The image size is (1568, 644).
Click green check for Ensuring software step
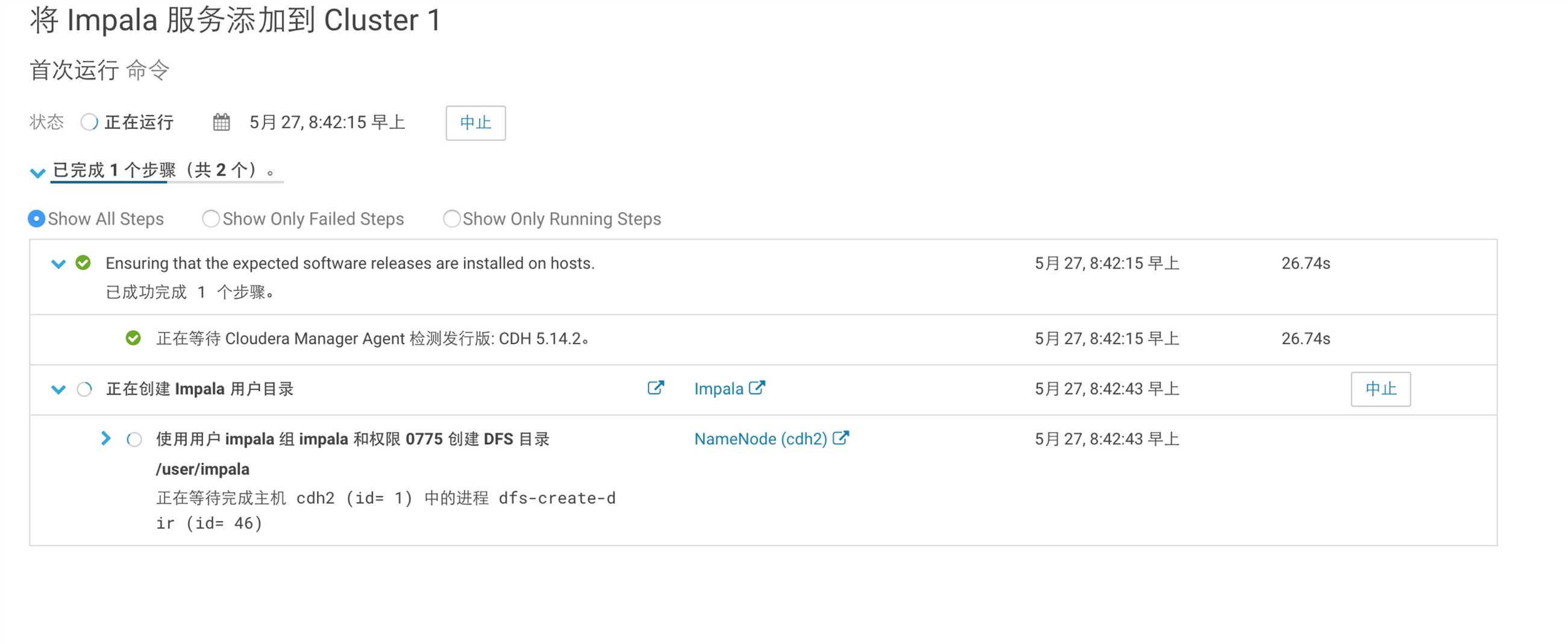point(83,263)
